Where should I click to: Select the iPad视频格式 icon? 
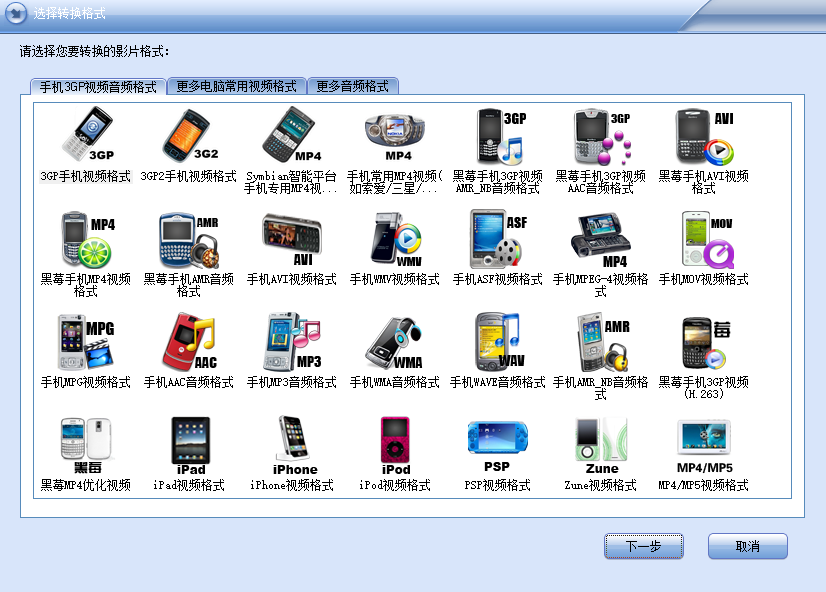(192, 440)
